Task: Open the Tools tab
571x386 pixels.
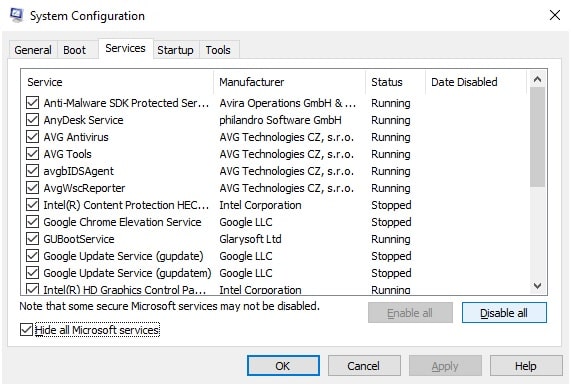Action: tap(218, 50)
